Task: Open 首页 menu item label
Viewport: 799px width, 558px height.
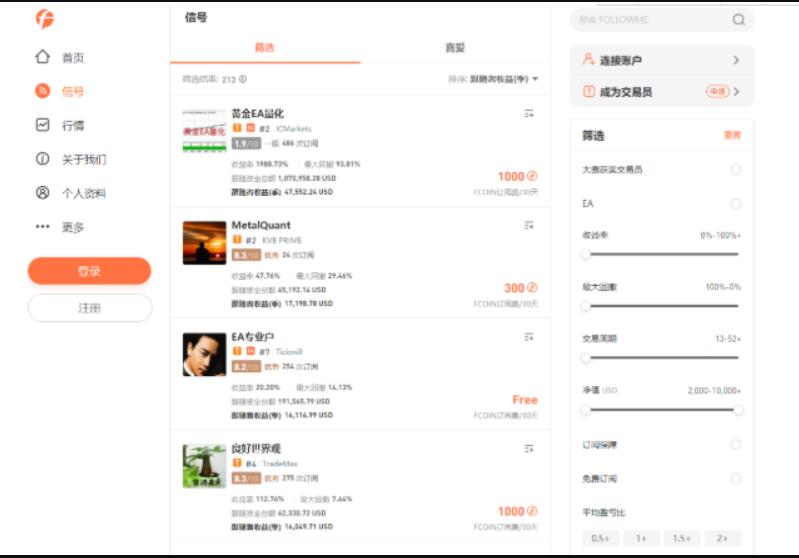Action: (73, 58)
